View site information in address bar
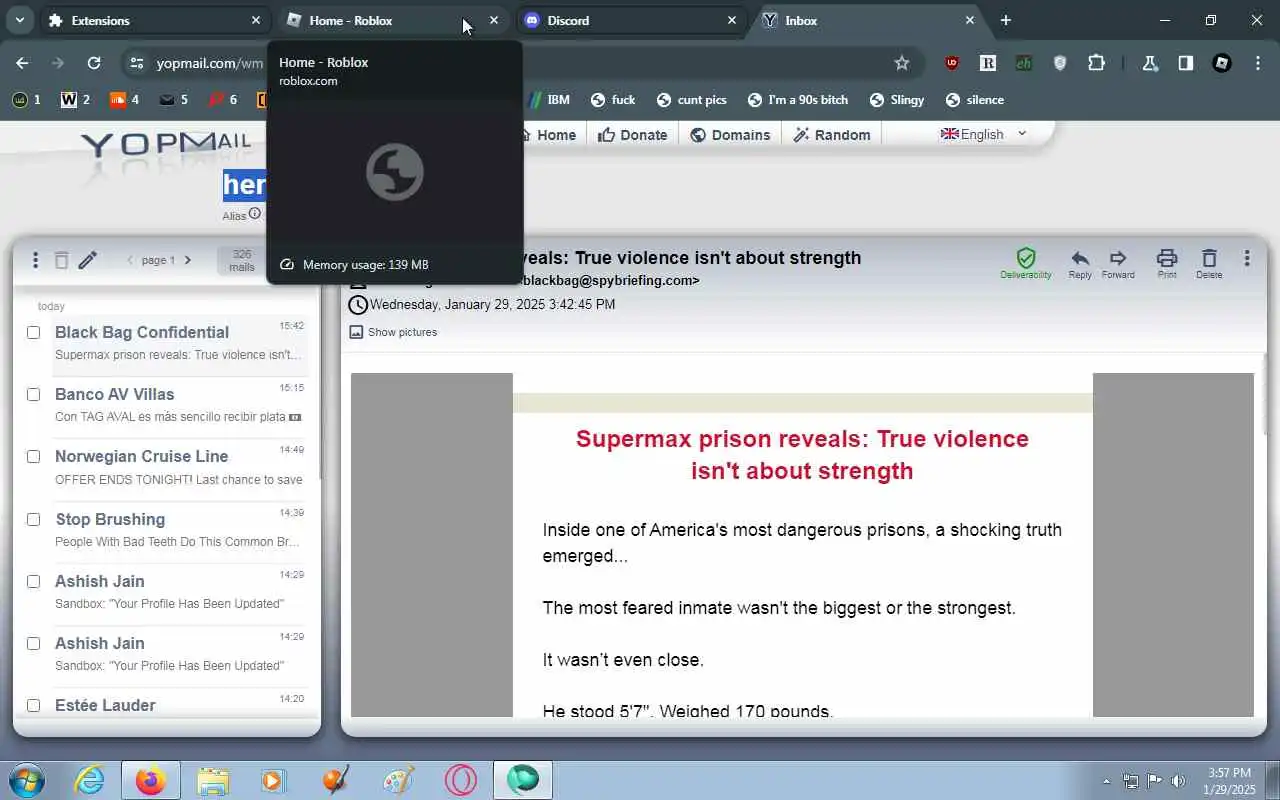Screen dimensions: 1280x800 [x=136, y=63]
